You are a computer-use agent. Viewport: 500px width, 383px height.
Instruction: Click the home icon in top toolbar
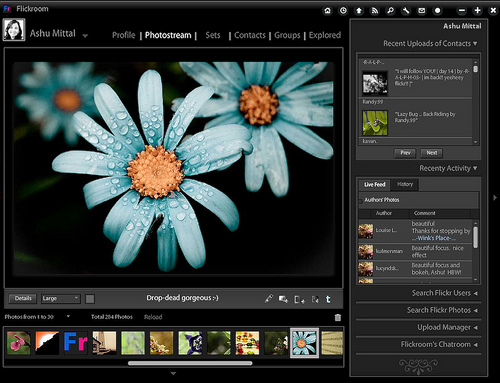[328, 11]
